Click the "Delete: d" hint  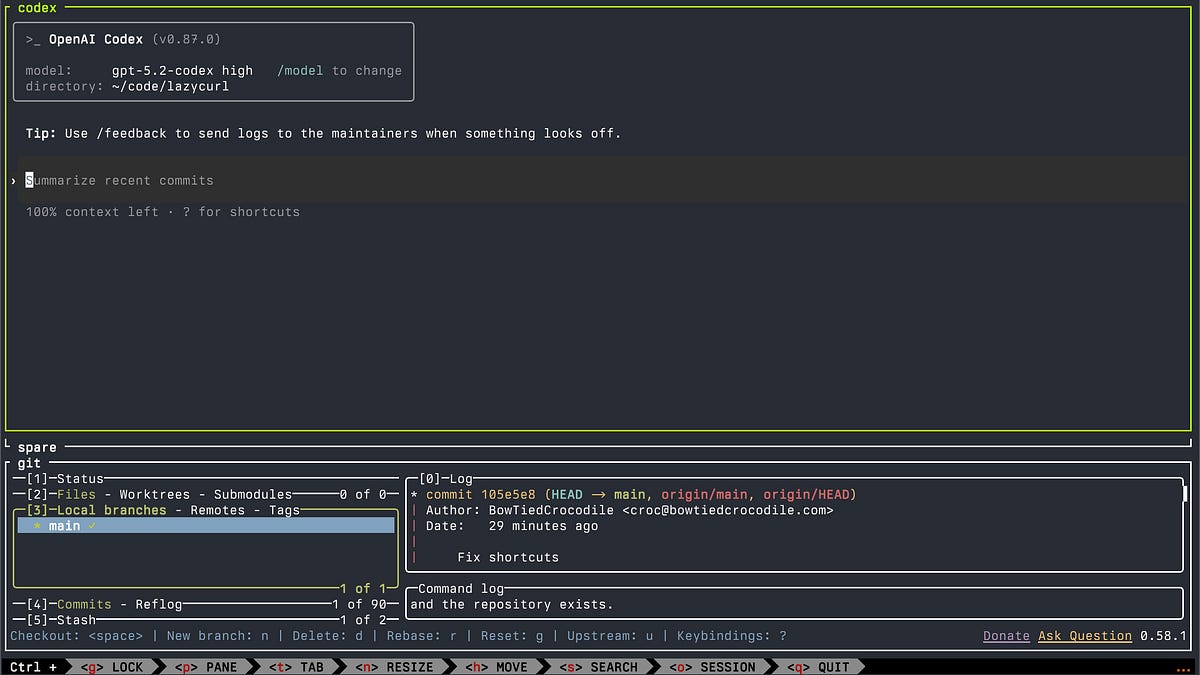(328, 635)
